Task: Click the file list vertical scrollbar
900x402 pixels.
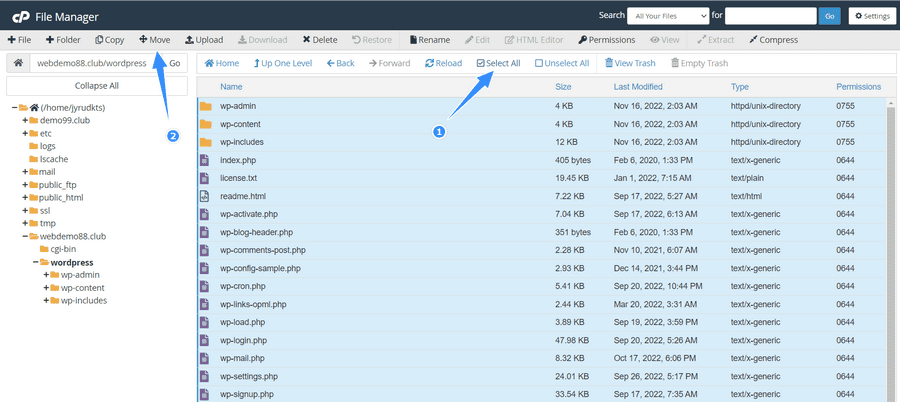Action: click(x=891, y=250)
